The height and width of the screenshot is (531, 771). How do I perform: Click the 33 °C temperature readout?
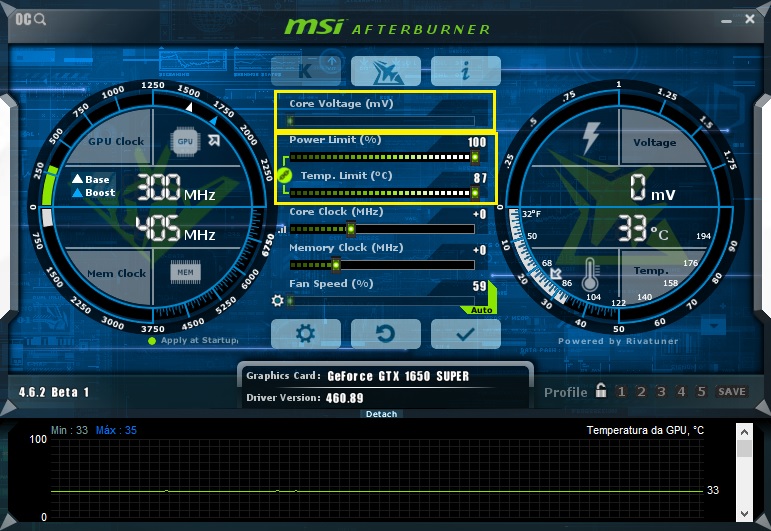pyautogui.click(x=643, y=229)
